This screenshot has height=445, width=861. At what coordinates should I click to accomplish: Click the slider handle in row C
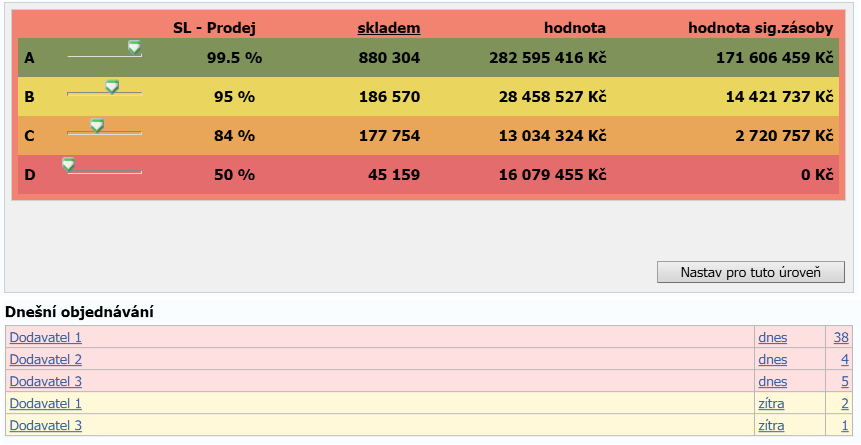(x=97, y=125)
